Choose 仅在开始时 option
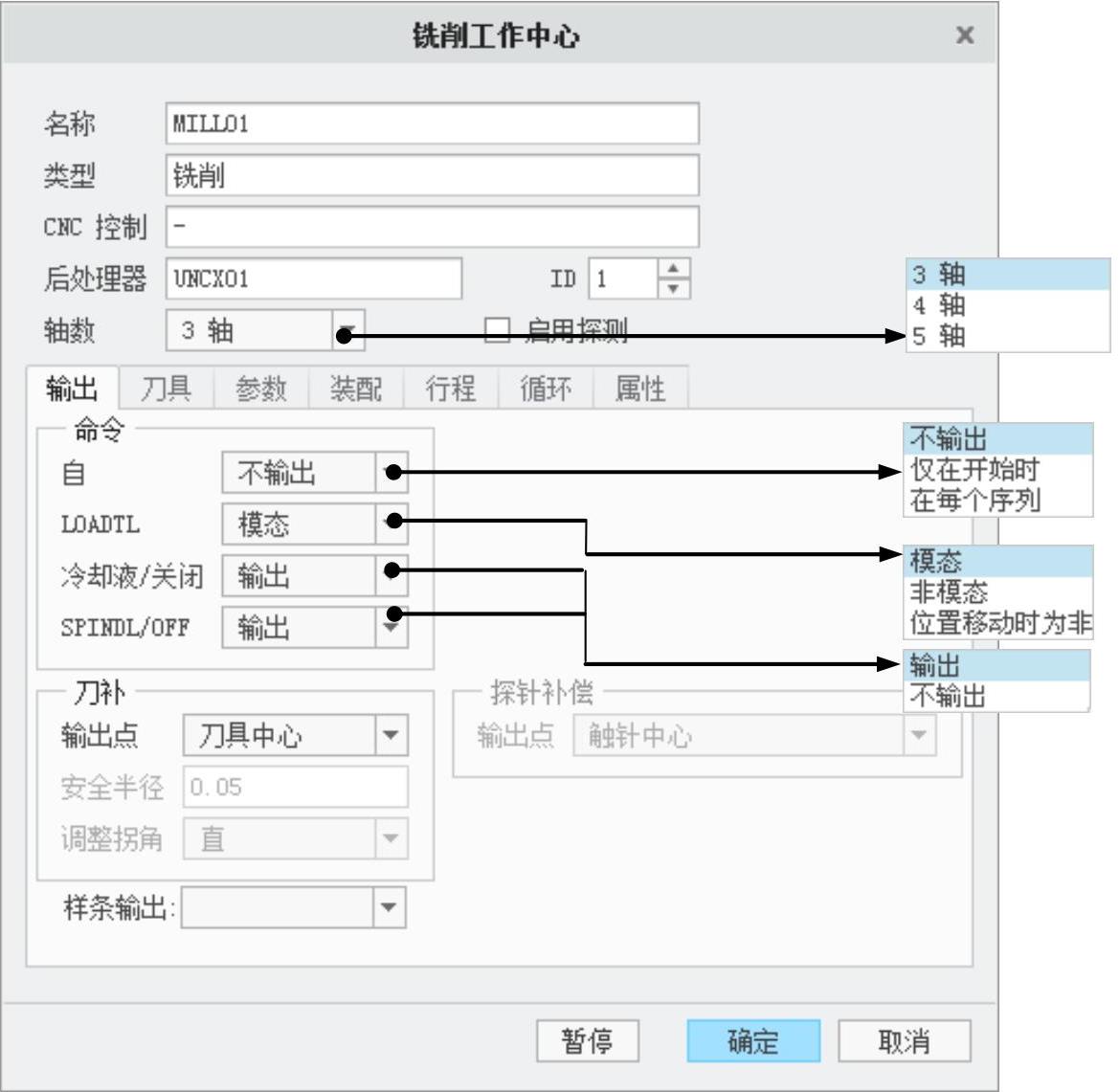This screenshot has width=1119, height=1092. [997, 470]
